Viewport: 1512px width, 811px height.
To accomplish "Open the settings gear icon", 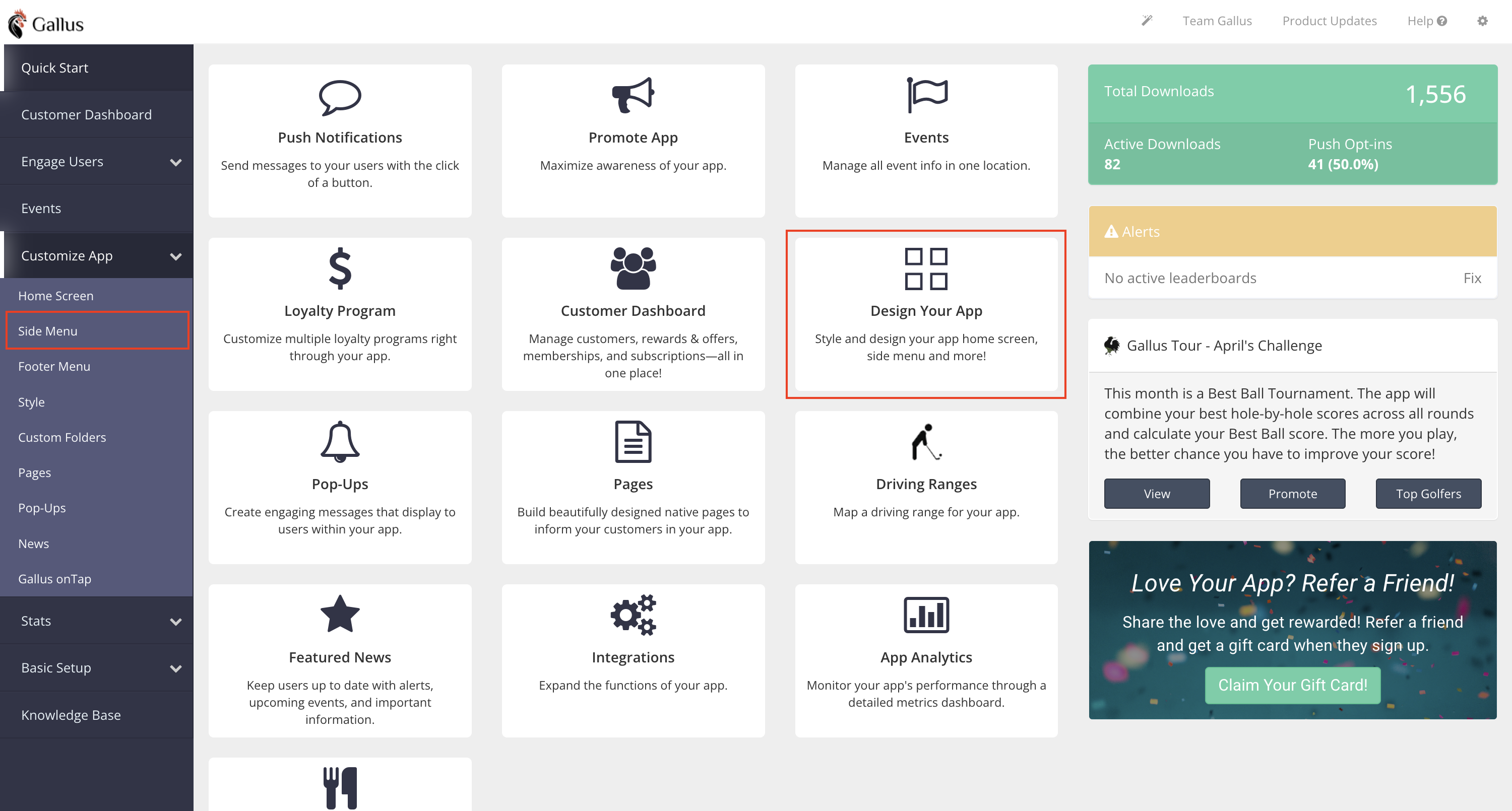I will click(x=1482, y=21).
